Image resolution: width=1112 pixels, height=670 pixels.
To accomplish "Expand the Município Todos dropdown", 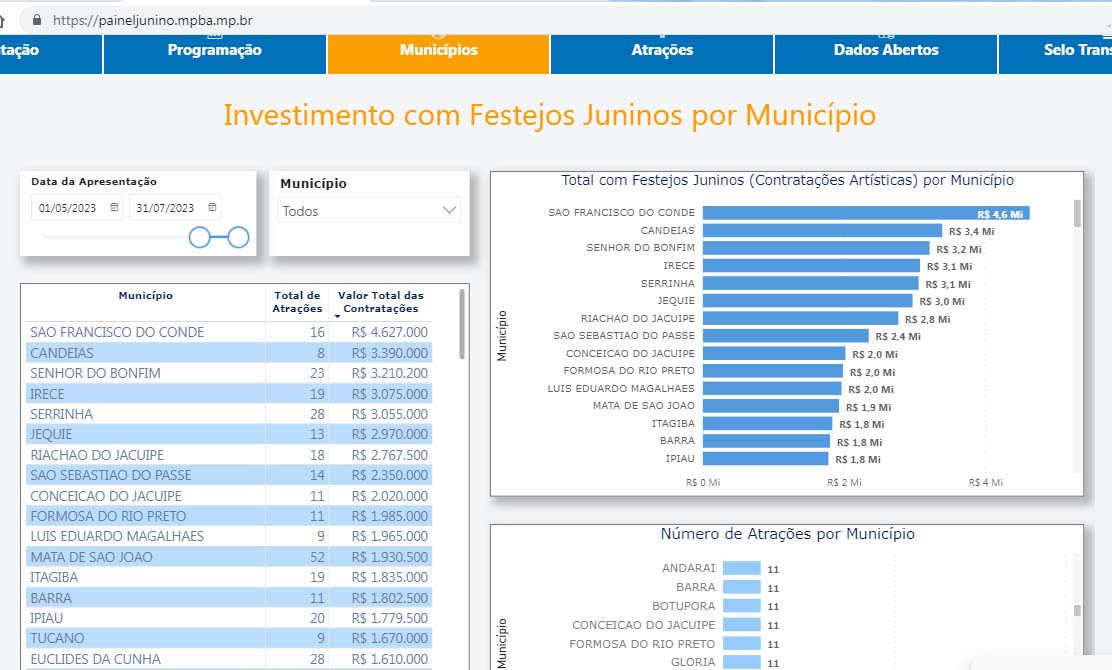I will [369, 211].
